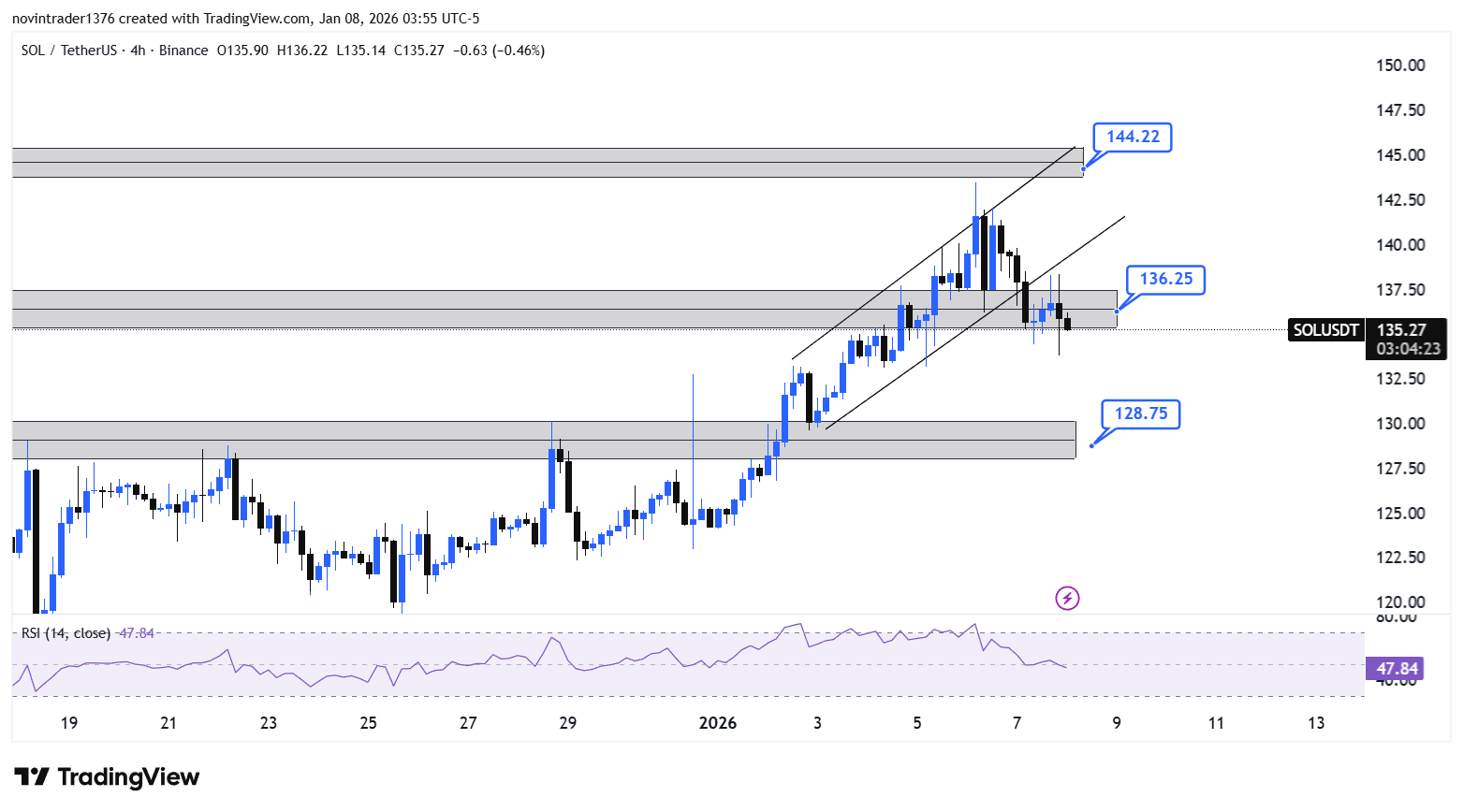
Task: Click the date 27 on time axis
Action: 468,723
